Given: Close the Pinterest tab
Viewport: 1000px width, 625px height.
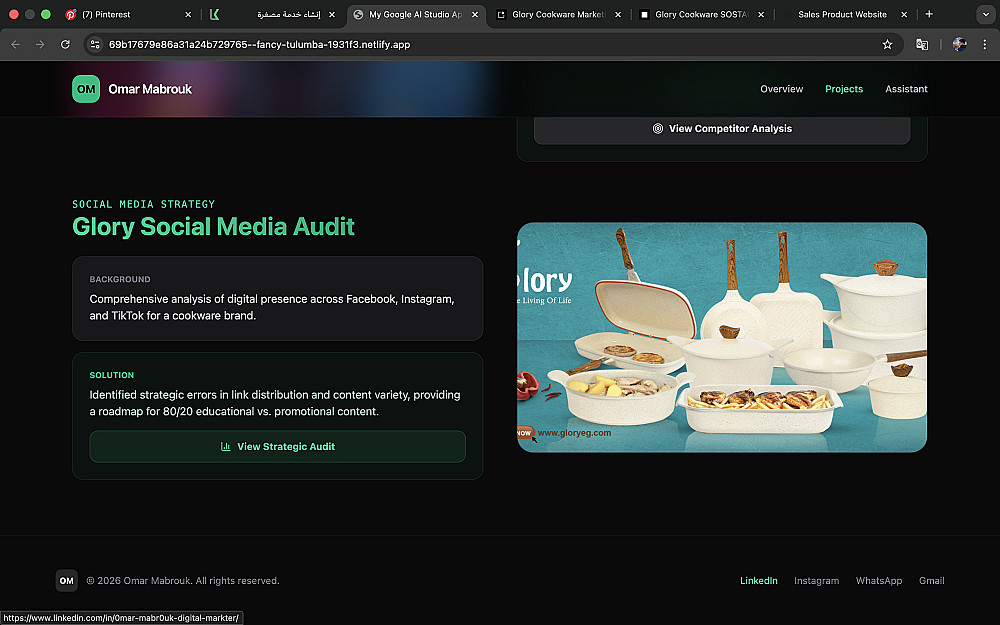Looking at the screenshot, I should 188,15.
